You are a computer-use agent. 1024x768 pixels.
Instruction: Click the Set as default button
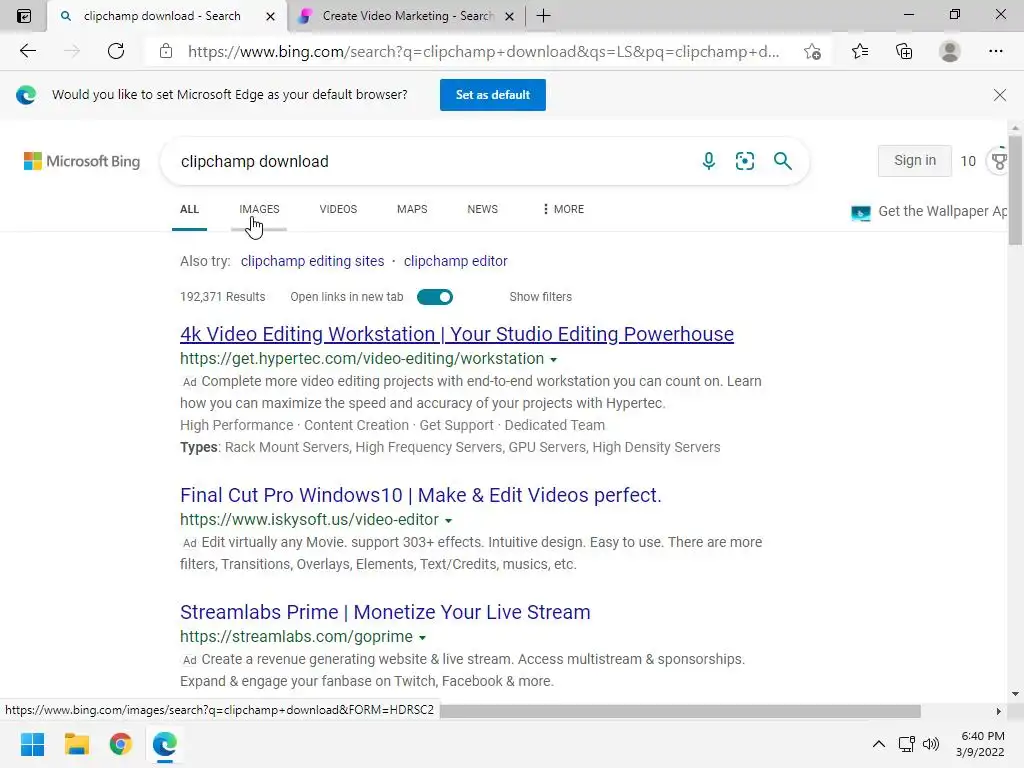(x=492, y=95)
